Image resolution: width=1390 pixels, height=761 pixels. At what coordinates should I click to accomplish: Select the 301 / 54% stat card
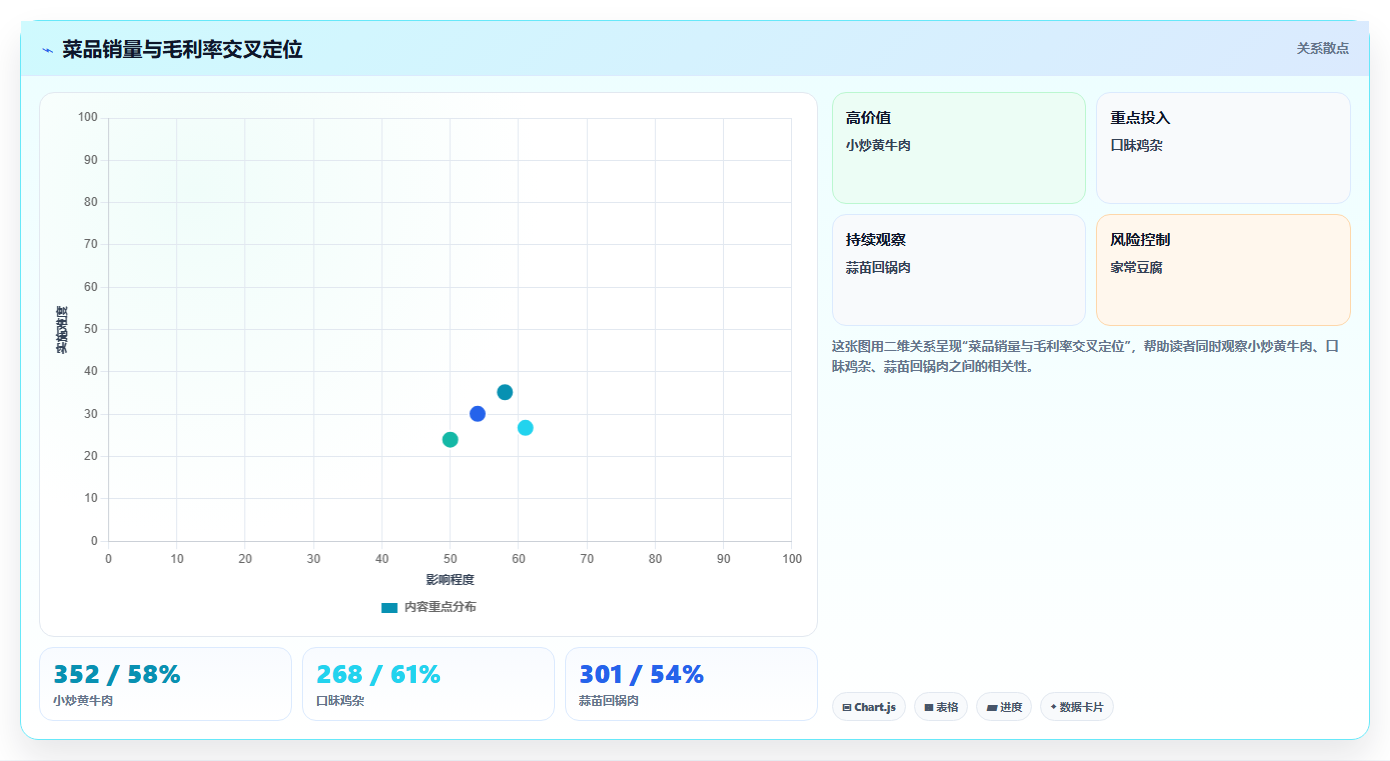coord(691,684)
